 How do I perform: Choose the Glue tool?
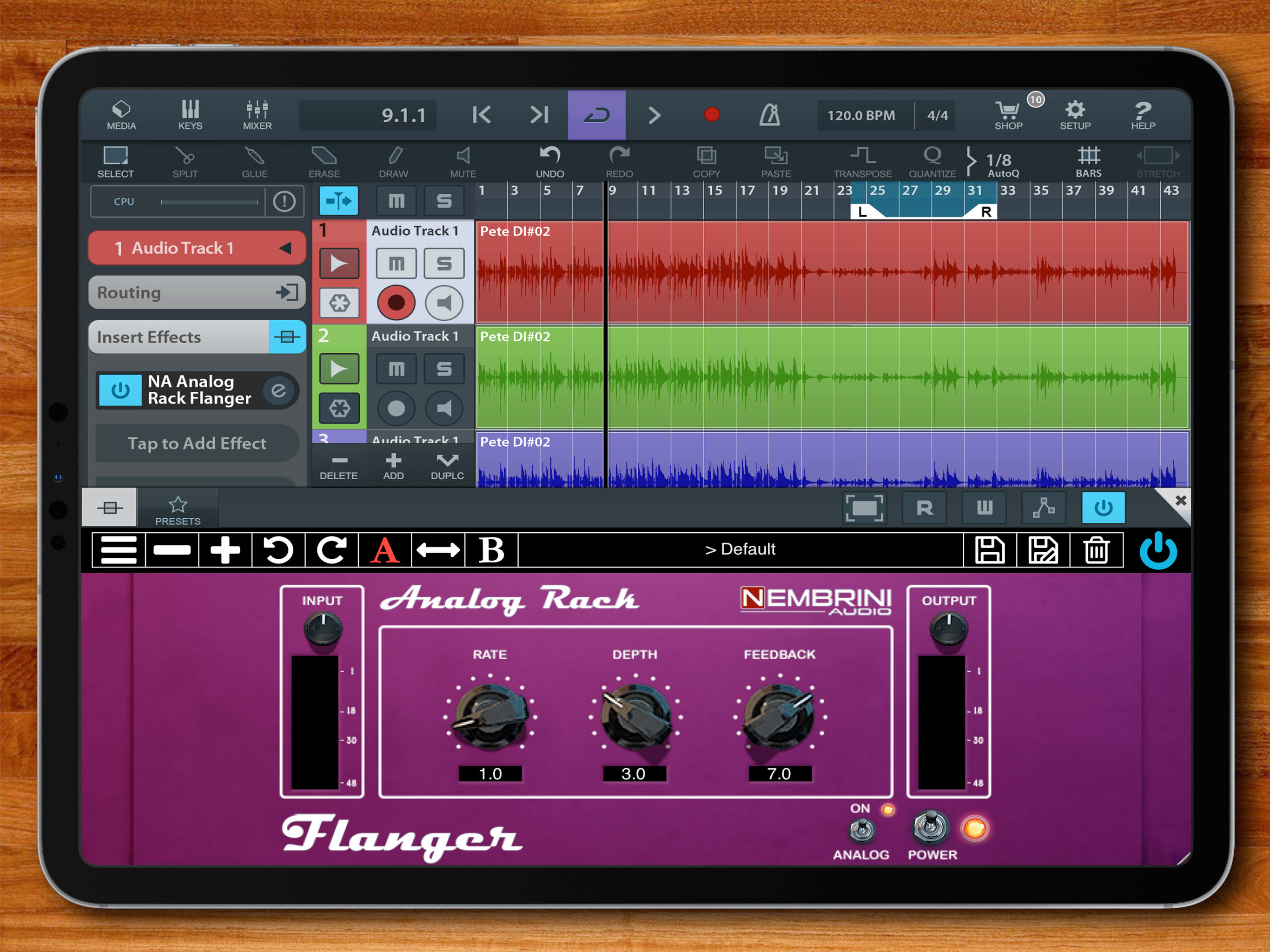pos(254,162)
